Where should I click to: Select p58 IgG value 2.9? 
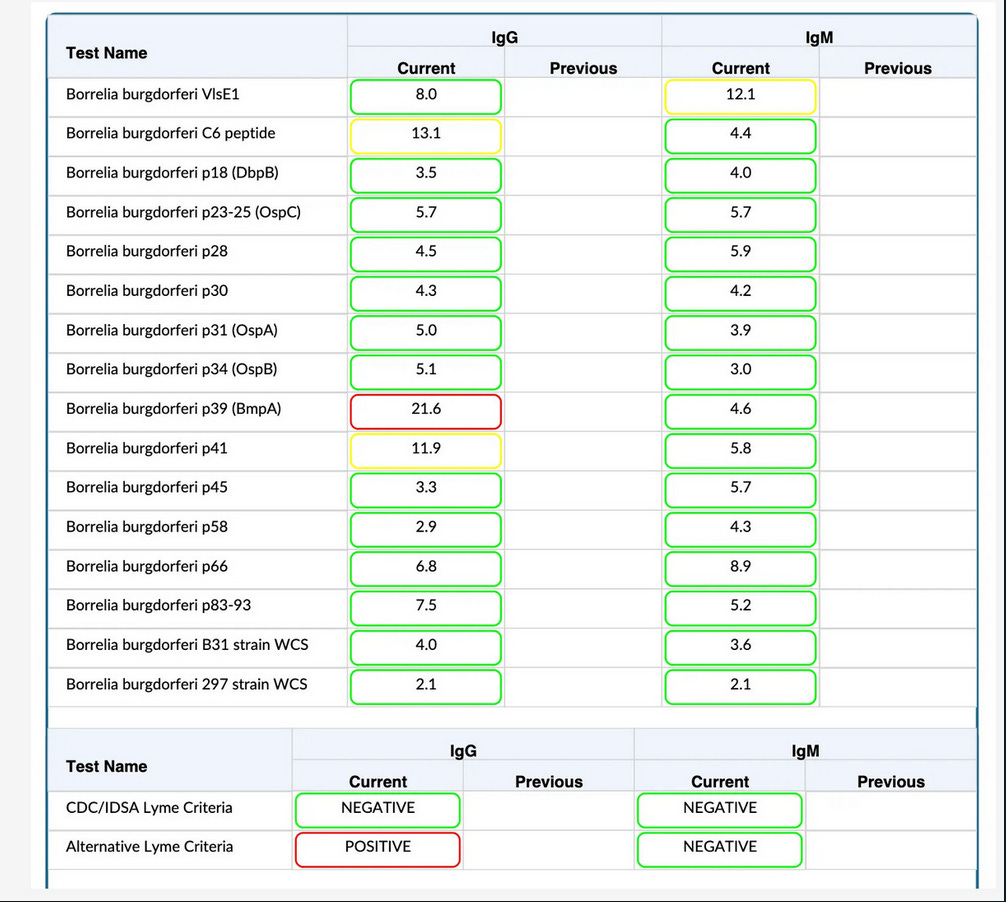426,530
